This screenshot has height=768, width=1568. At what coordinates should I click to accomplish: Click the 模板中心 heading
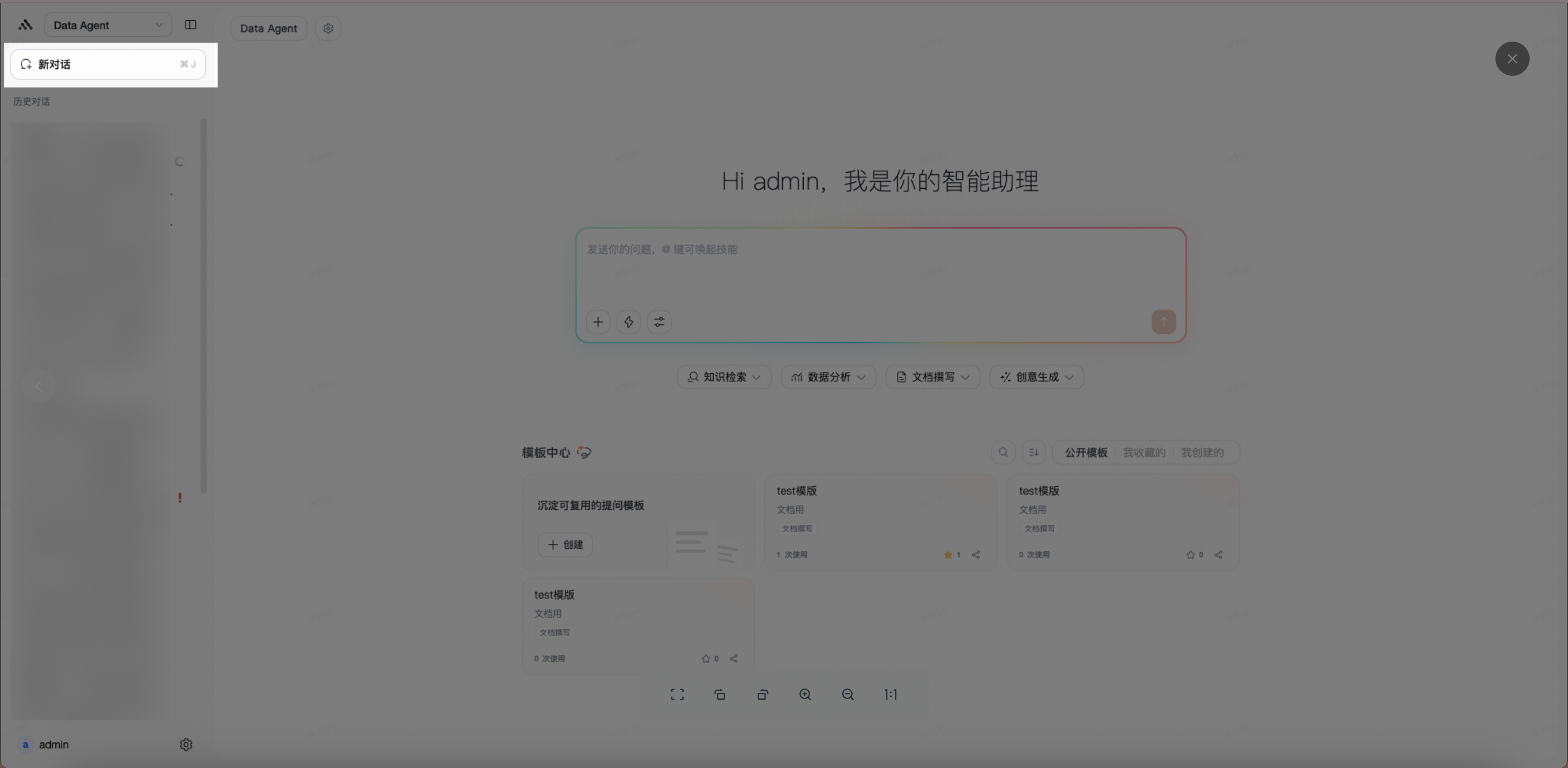(x=546, y=452)
